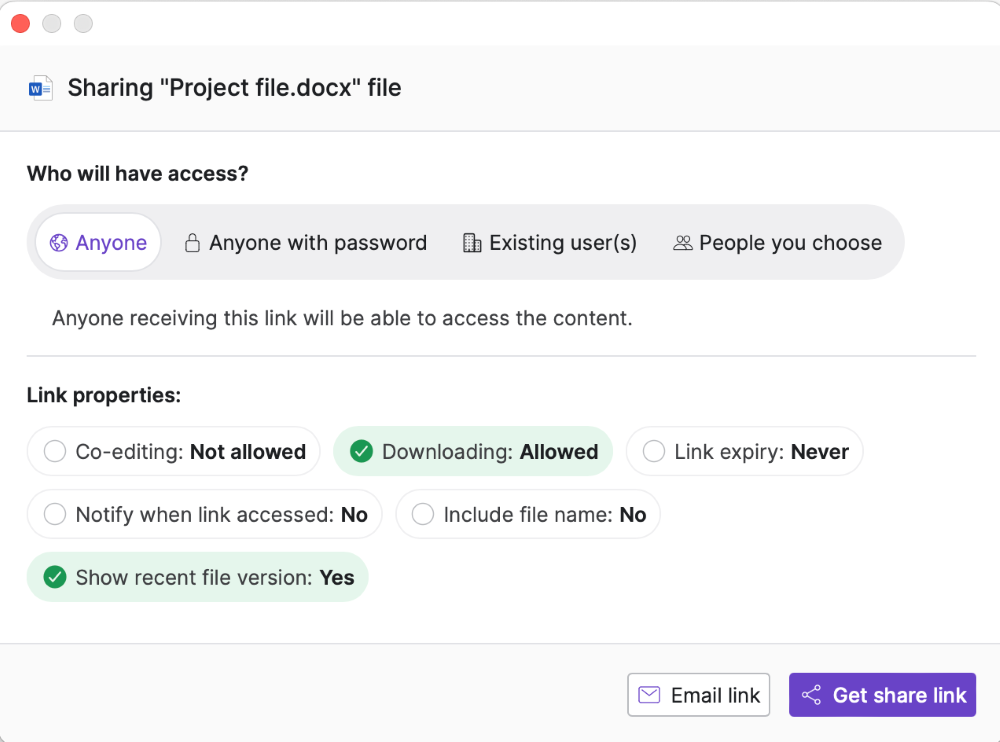Click the share icon on Get share link
The width and height of the screenshot is (1000, 742).
[x=811, y=695]
